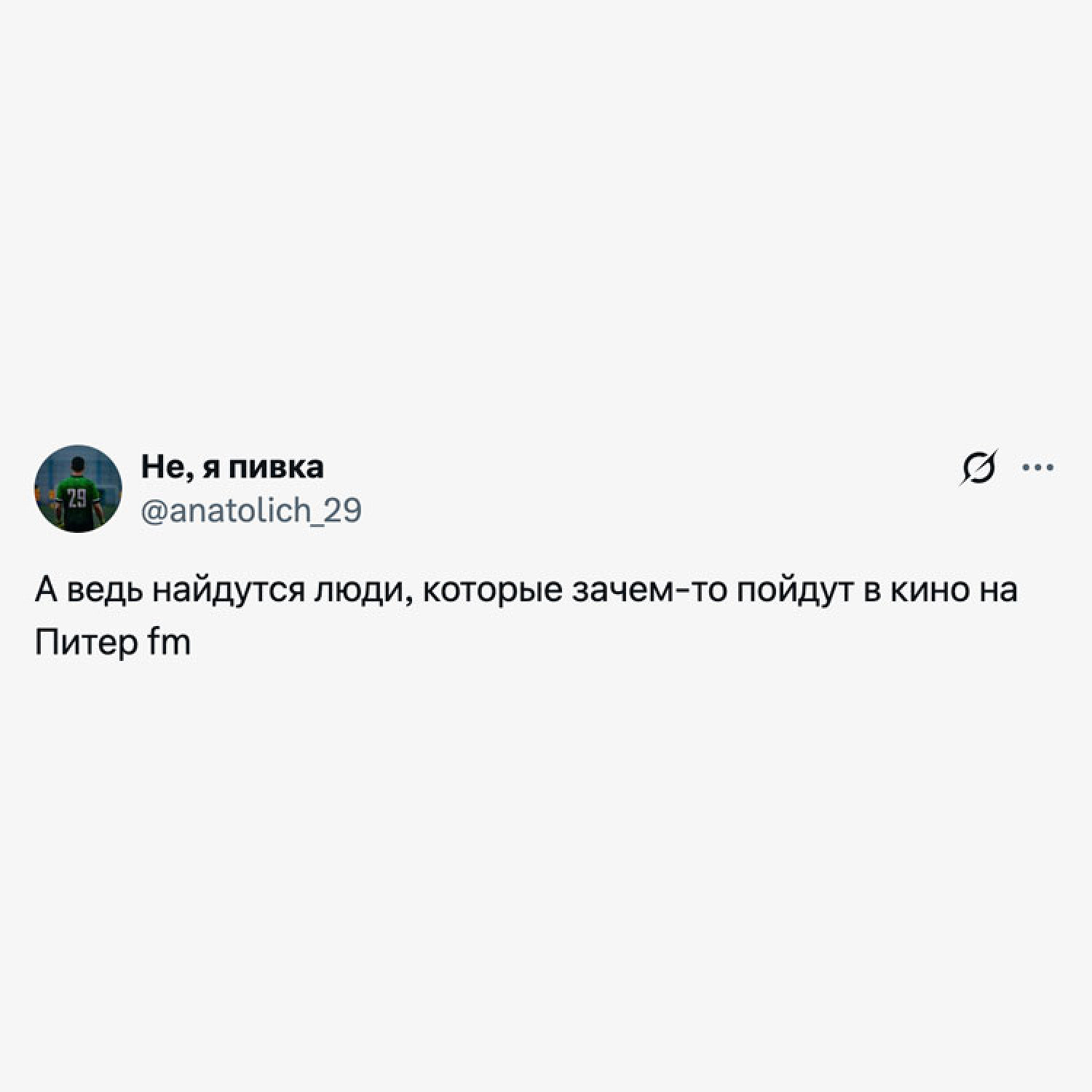This screenshot has width=1092, height=1092.
Task: Open the profile avatar of the green jersey player
Action: 78,488
